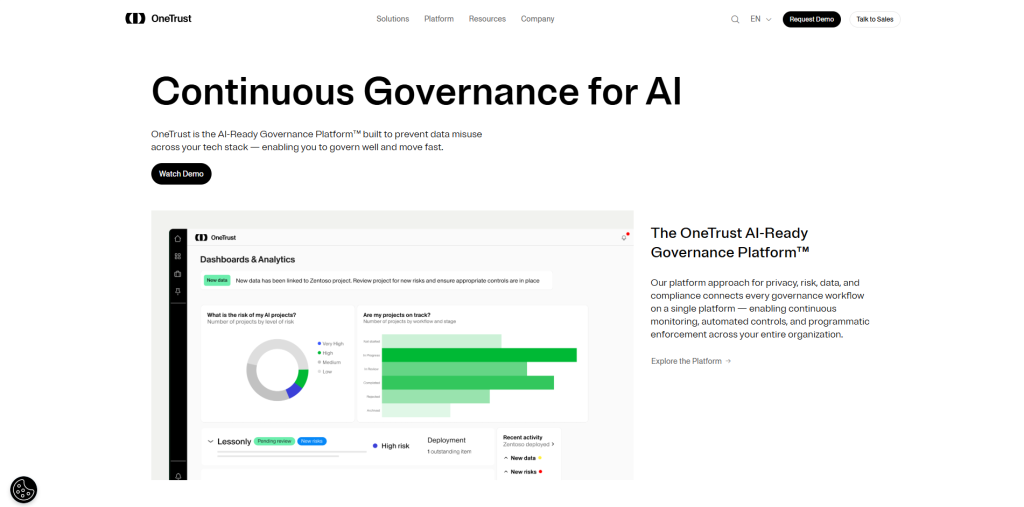Click the In Review bar in the chart

[x=455, y=369]
